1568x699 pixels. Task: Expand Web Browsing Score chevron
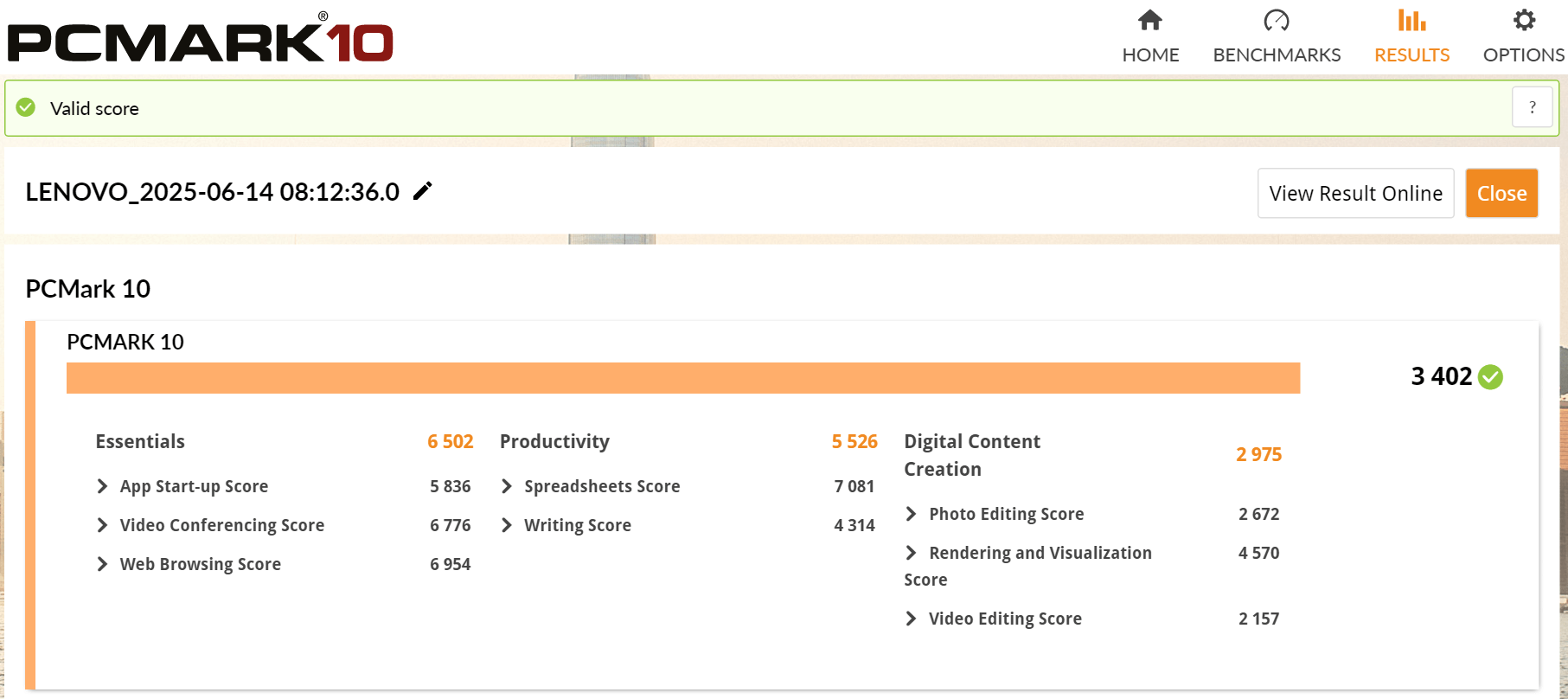tap(102, 564)
